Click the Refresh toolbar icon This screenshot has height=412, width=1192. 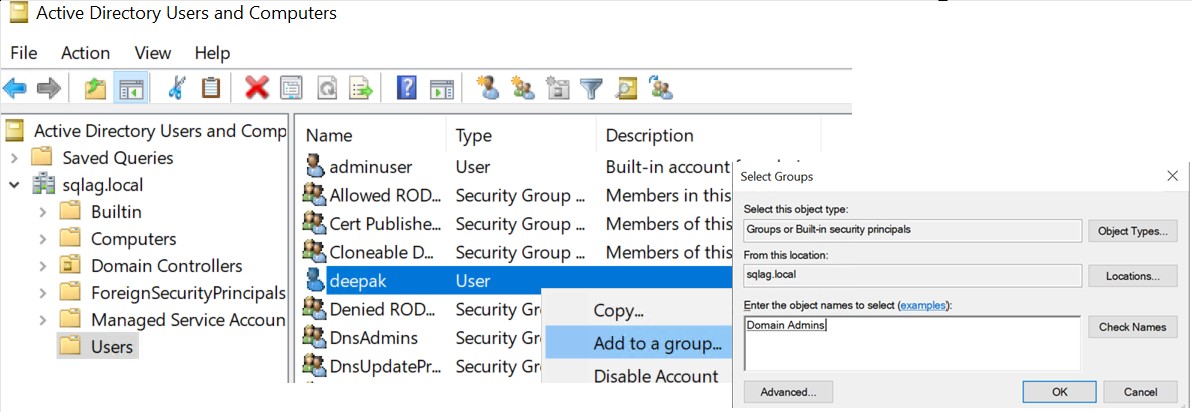(328, 88)
